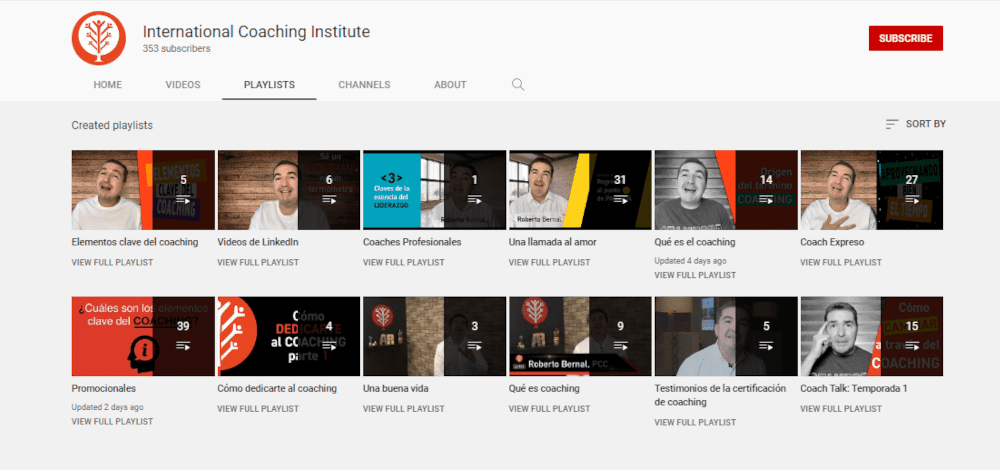Click playlist icon on Coach Talk: Temporada 1 thumbnail
The height and width of the screenshot is (470, 1000).
pyautogui.click(x=912, y=346)
